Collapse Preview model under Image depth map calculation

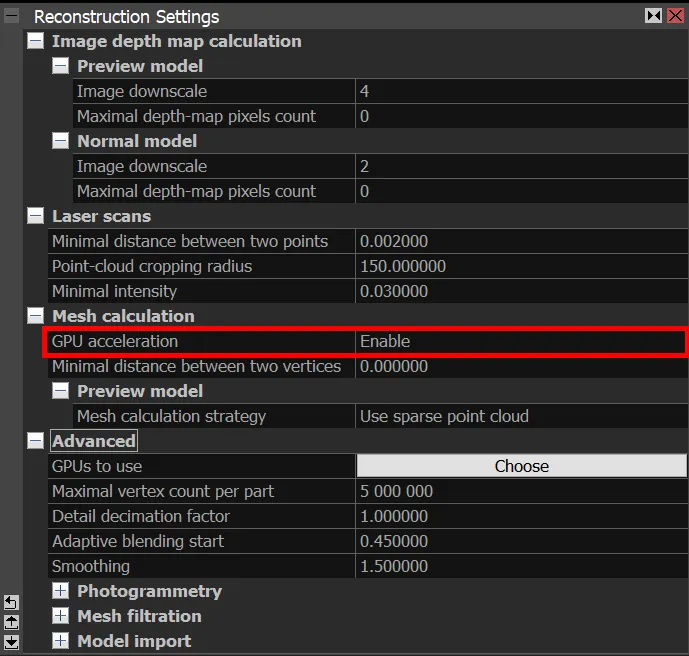tap(60, 66)
